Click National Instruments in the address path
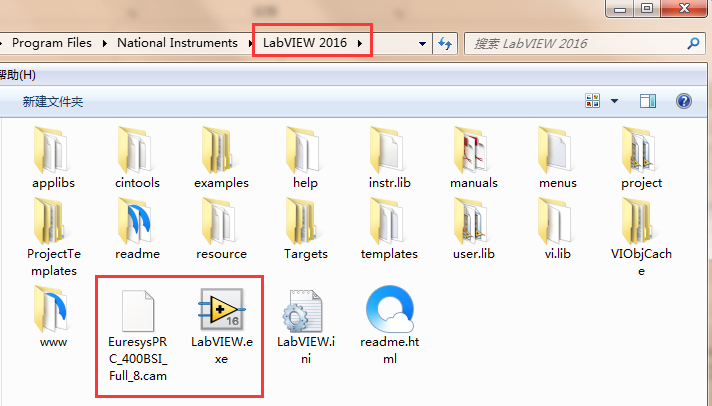712x406 pixels. tap(177, 43)
